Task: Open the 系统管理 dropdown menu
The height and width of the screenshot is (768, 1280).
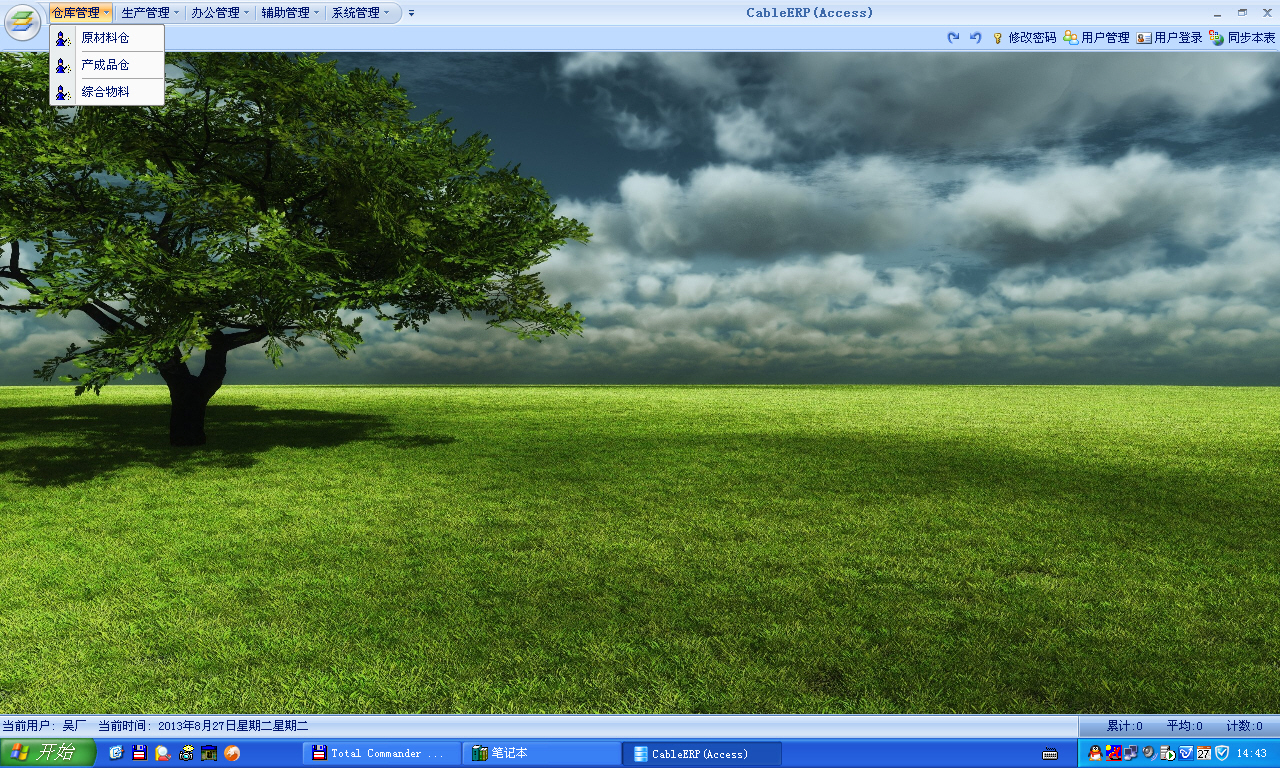Action: click(360, 13)
